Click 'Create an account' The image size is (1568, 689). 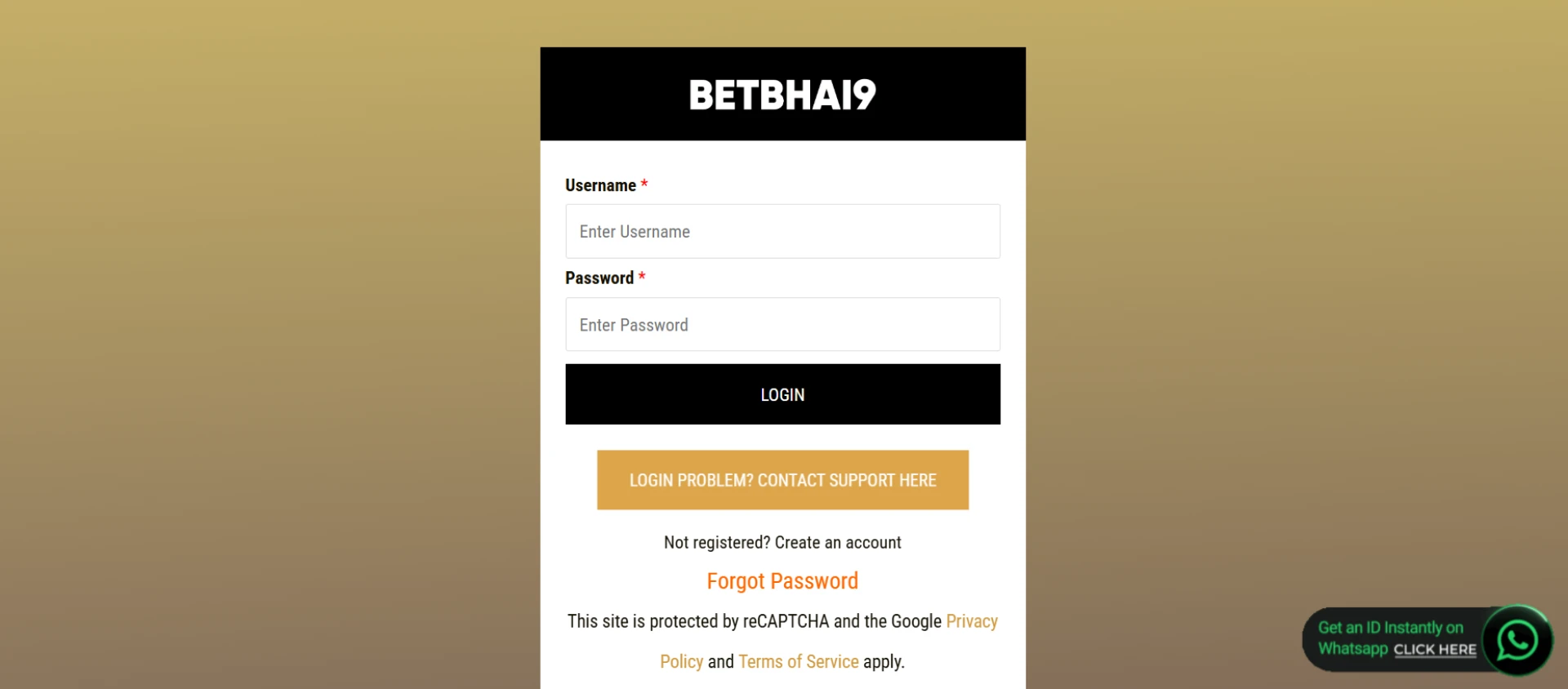tap(838, 541)
